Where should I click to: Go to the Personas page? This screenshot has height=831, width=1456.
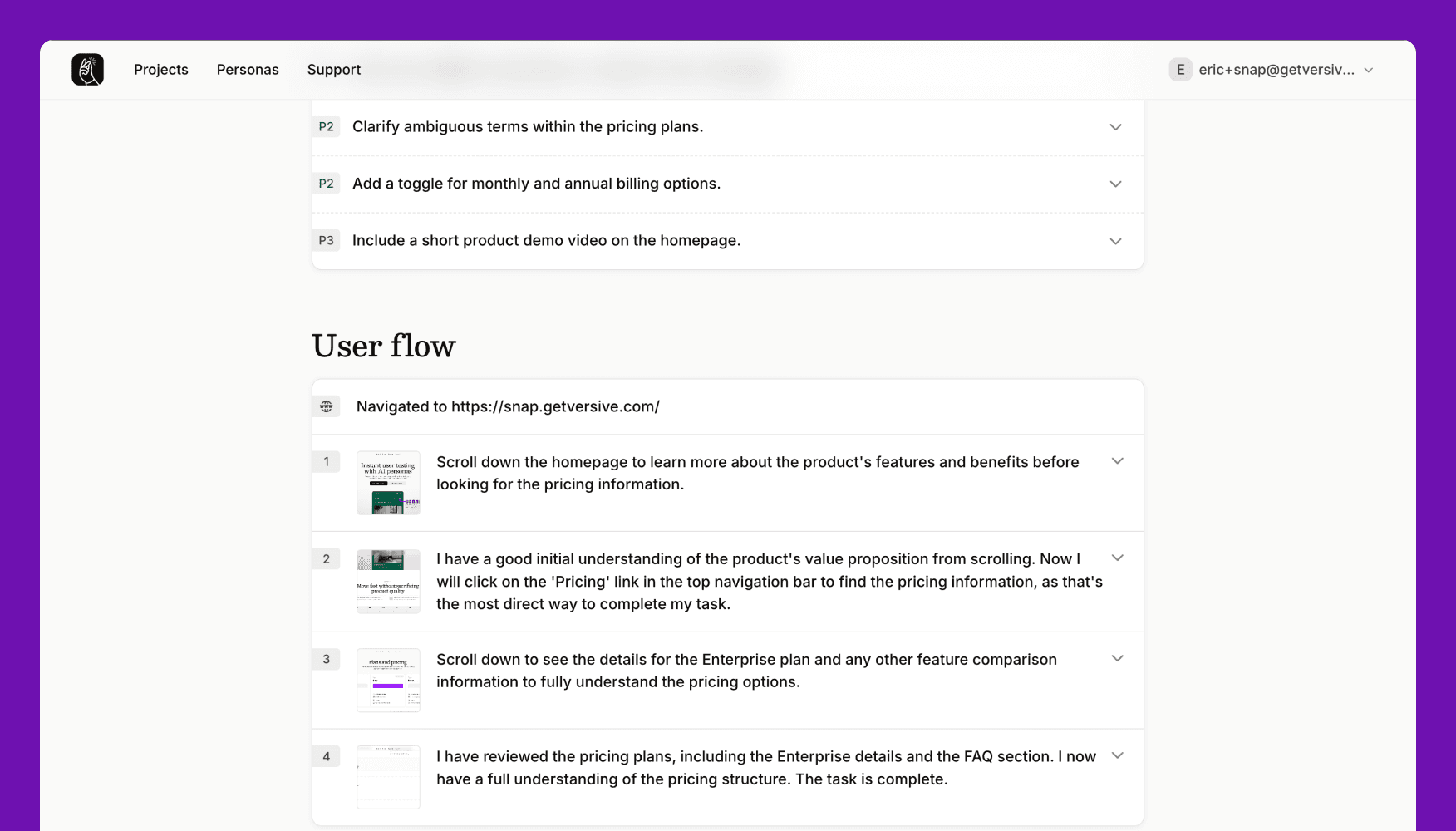(248, 70)
